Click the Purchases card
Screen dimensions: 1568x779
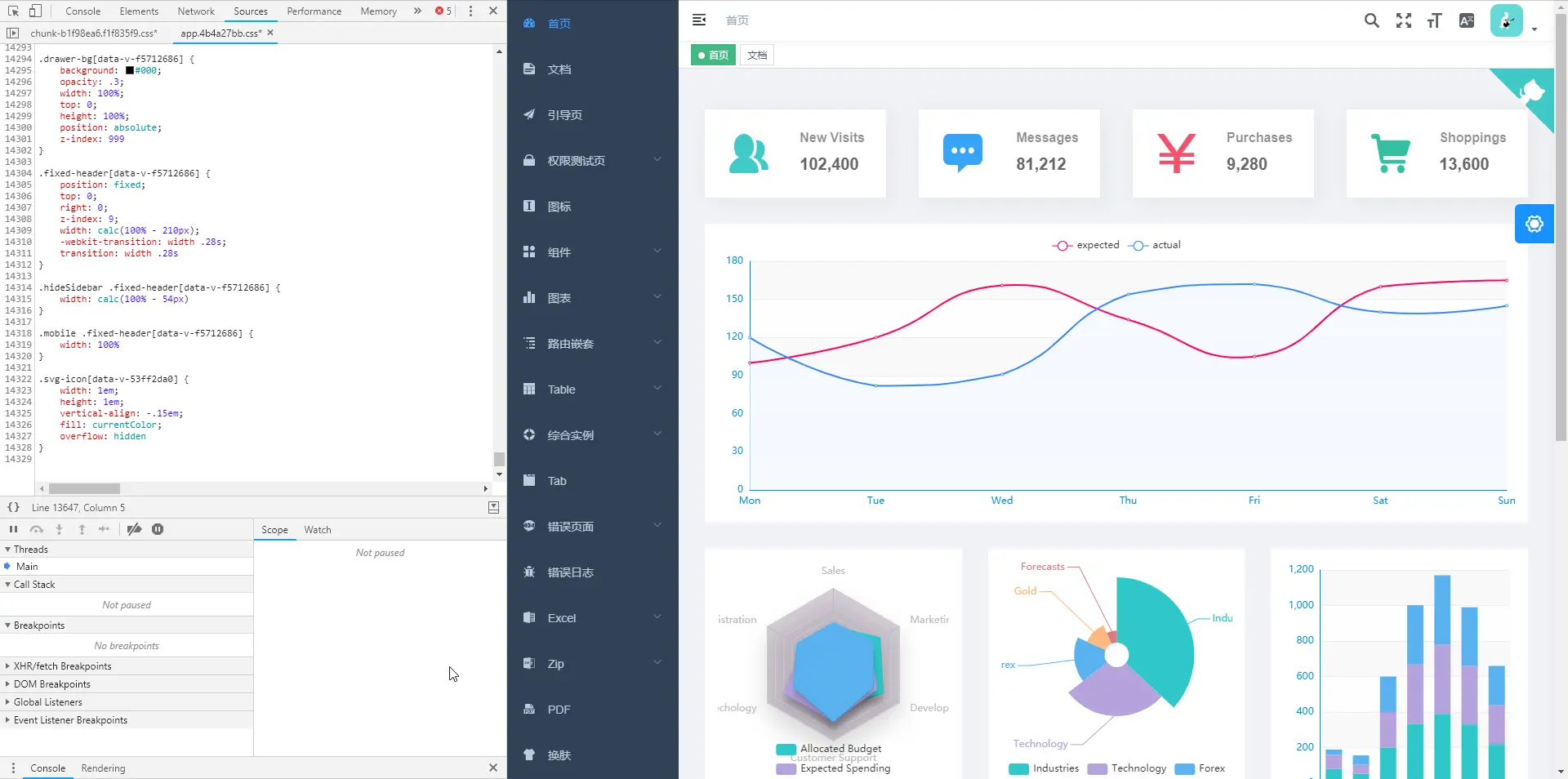click(x=1223, y=154)
